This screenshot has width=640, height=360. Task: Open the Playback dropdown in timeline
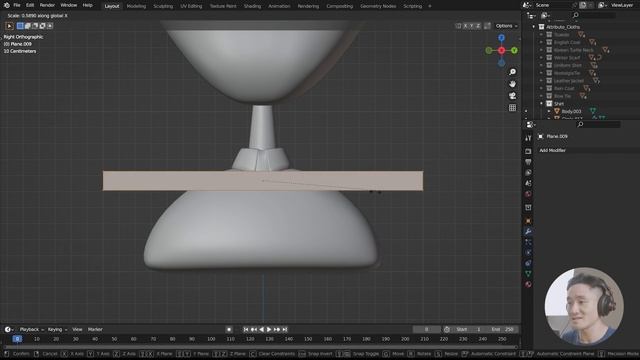[32, 329]
